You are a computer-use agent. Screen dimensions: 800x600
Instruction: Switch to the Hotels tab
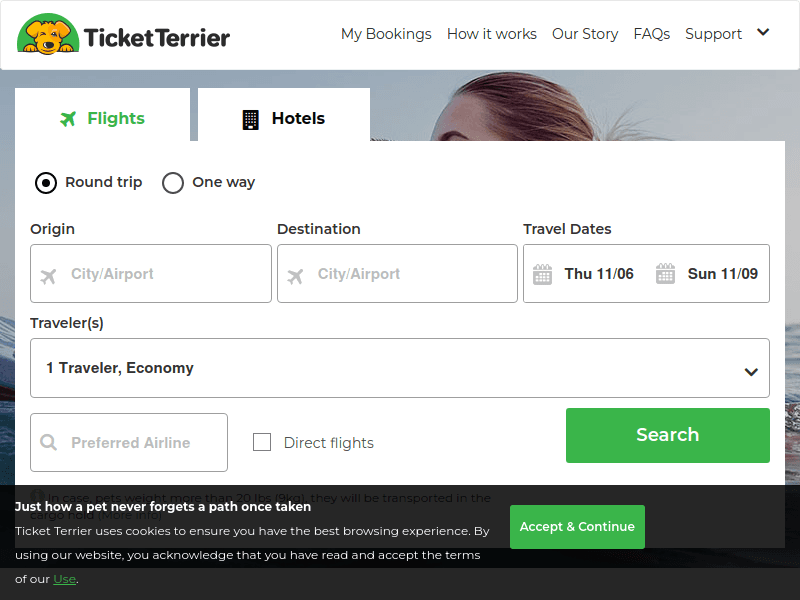click(283, 118)
